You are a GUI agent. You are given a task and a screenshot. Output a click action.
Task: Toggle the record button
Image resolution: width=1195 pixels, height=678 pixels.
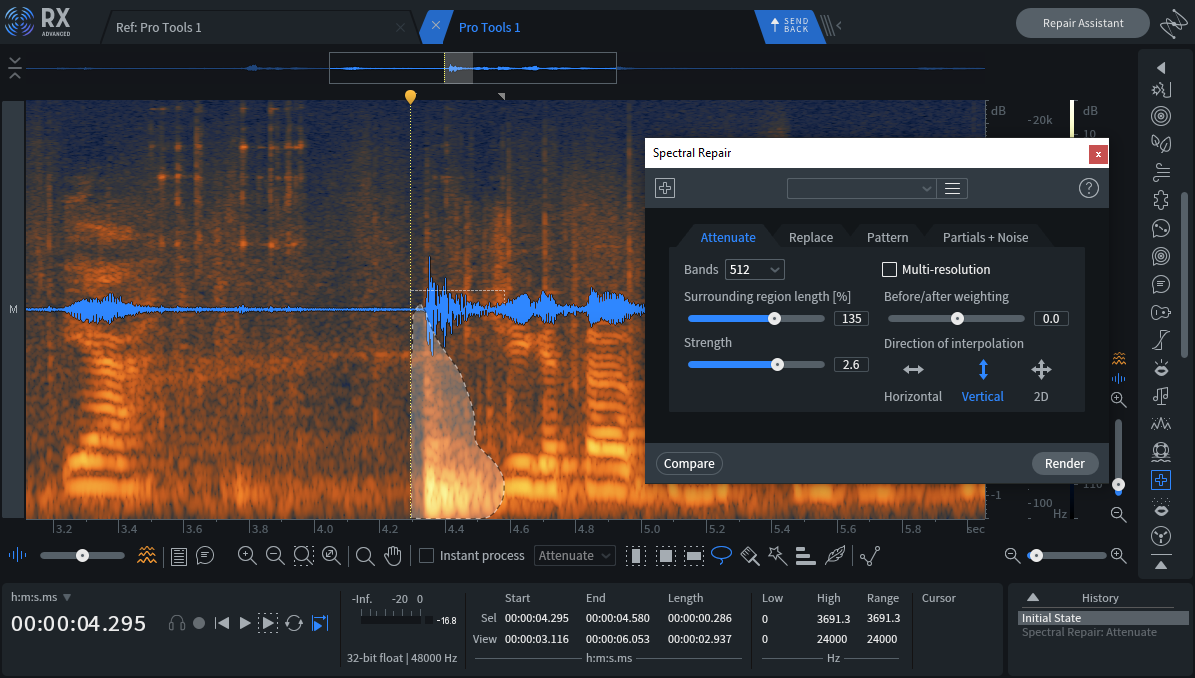199,623
